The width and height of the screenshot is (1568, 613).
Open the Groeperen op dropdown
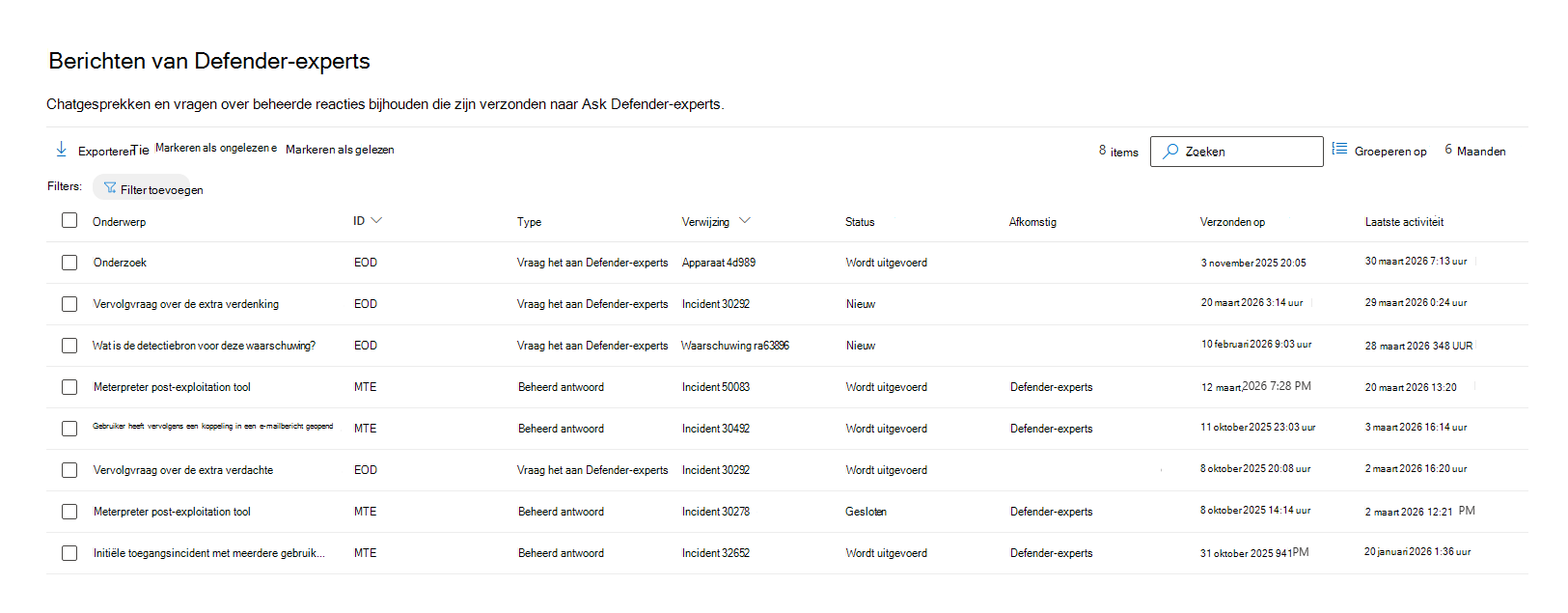point(1389,152)
